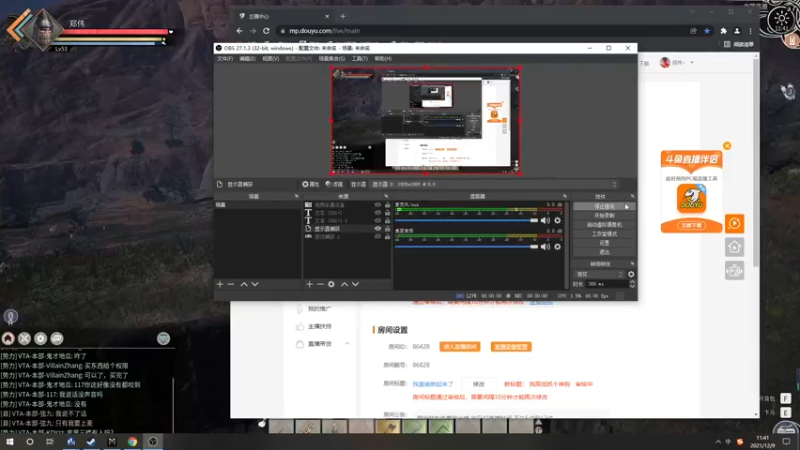Image resolution: width=800 pixels, height=450 pixels.
Task: Toggle visibility of 游戏捕获 2 source
Action: point(378,236)
